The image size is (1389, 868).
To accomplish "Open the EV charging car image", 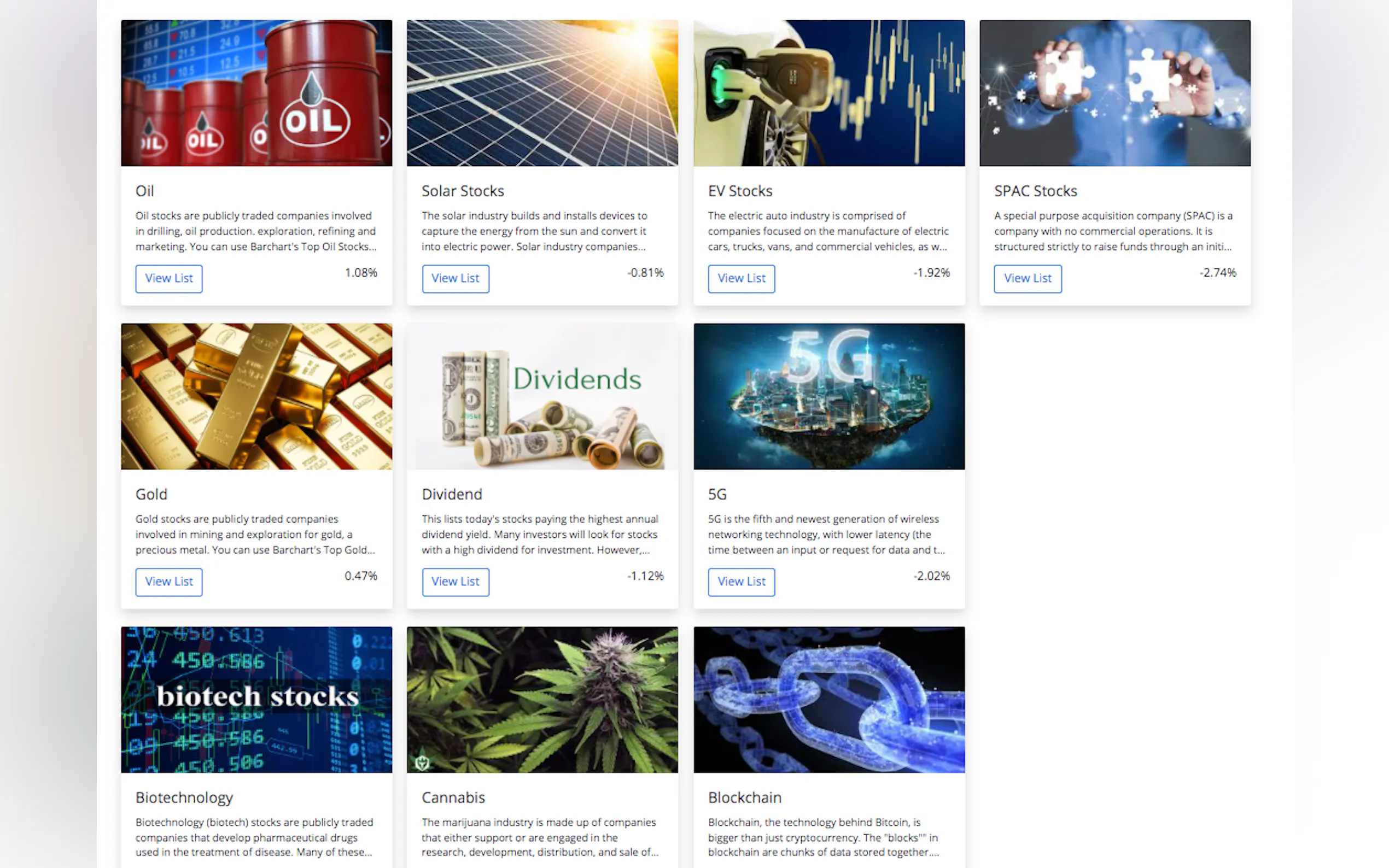I will click(x=828, y=93).
